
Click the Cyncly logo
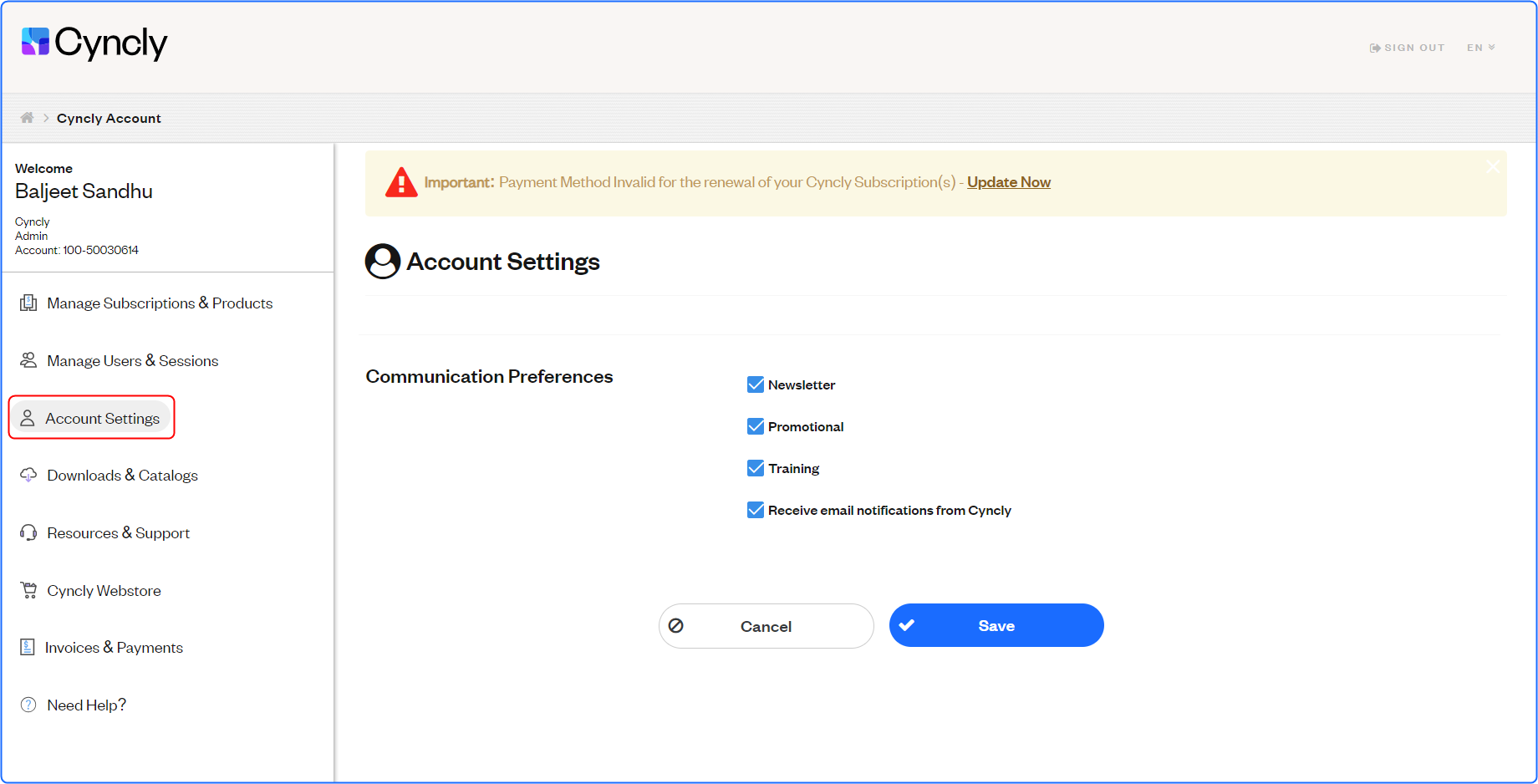[94, 43]
